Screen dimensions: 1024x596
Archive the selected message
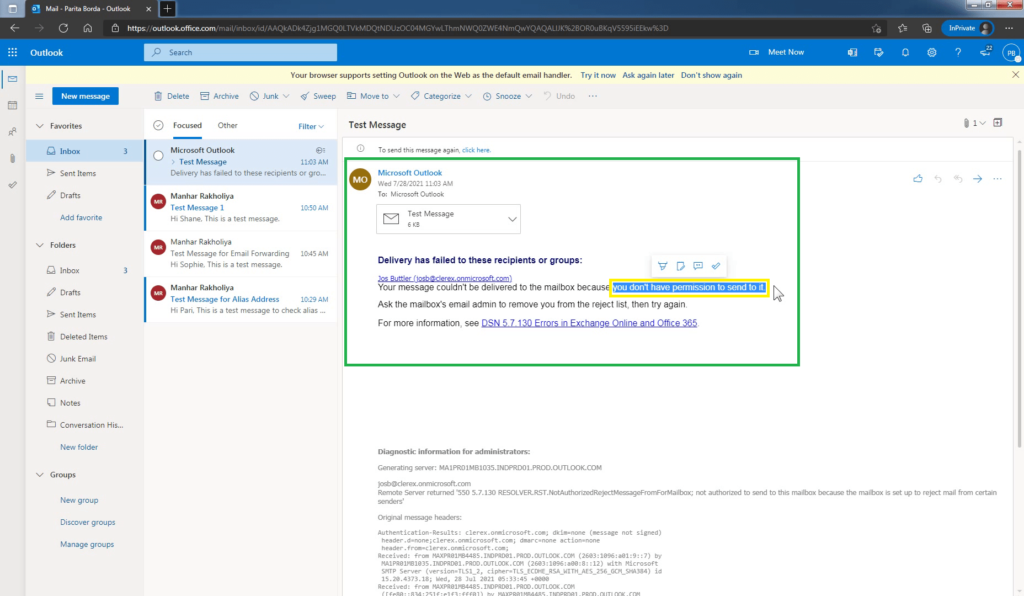219,96
